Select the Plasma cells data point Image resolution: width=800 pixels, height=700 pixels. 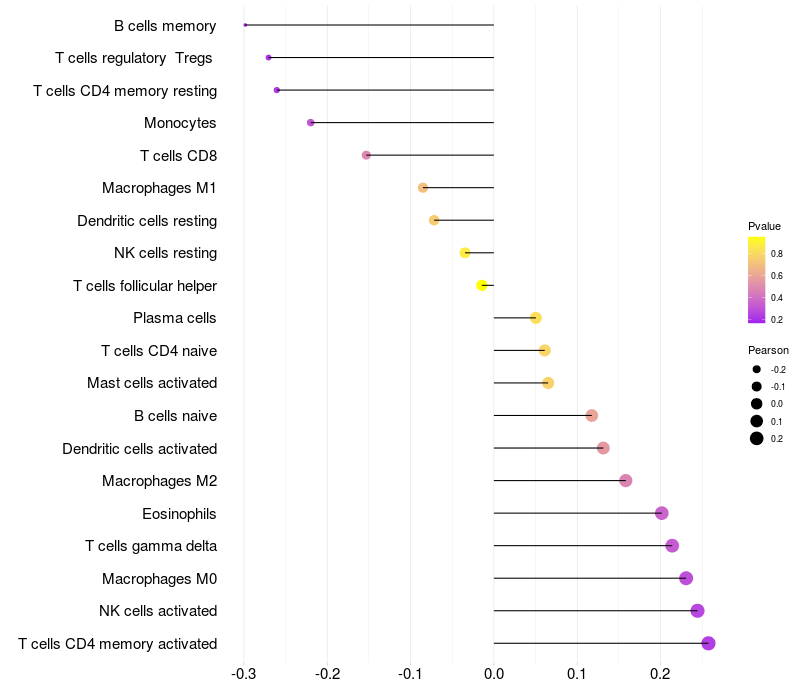point(536,318)
